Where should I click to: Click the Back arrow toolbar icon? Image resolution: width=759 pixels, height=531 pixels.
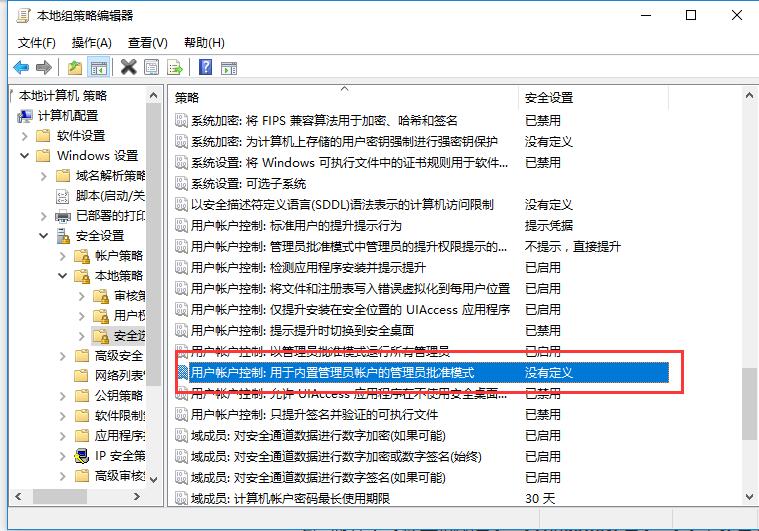click(x=20, y=67)
